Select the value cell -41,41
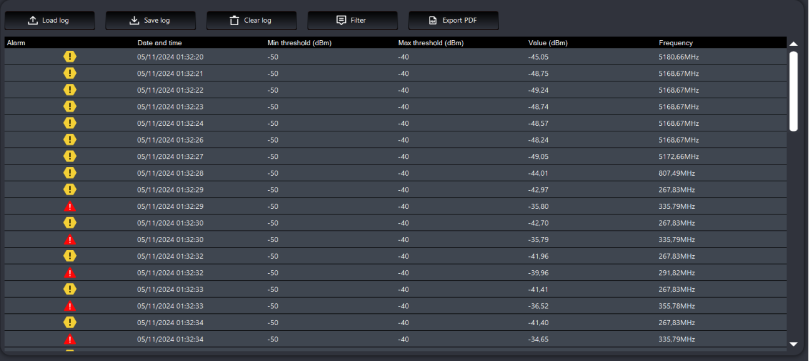Image resolution: width=810 pixels, height=361 pixels. click(538, 289)
